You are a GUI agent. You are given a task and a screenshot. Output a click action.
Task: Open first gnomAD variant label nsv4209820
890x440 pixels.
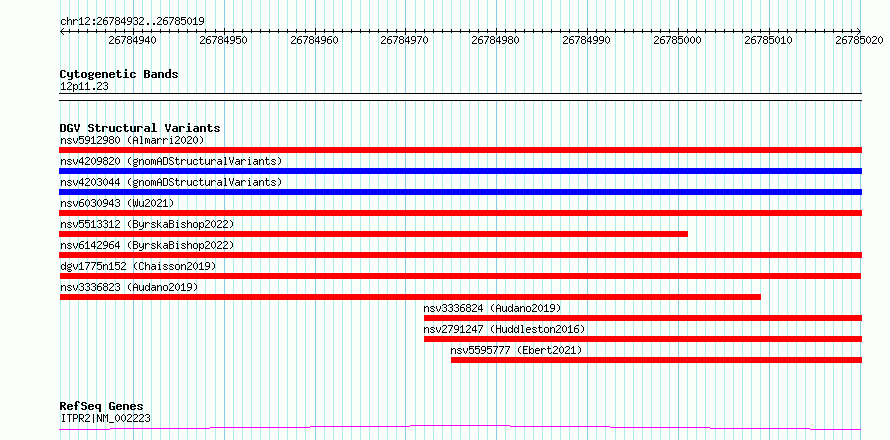pos(171,161)
